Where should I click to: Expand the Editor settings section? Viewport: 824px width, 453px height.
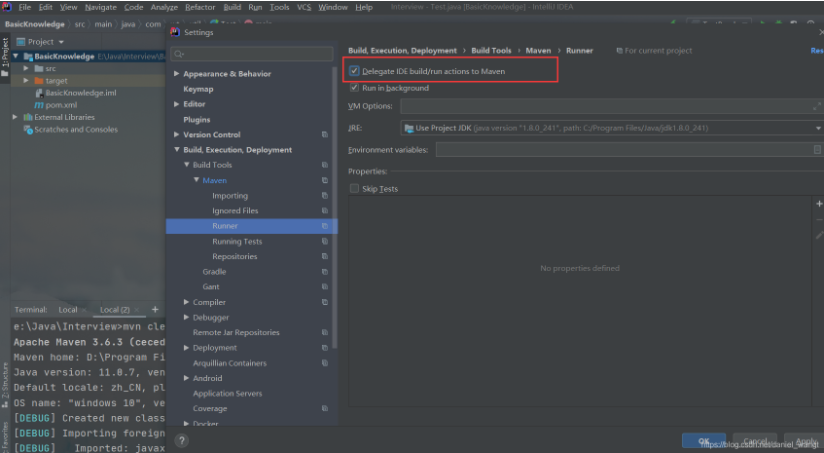point(177,104)
